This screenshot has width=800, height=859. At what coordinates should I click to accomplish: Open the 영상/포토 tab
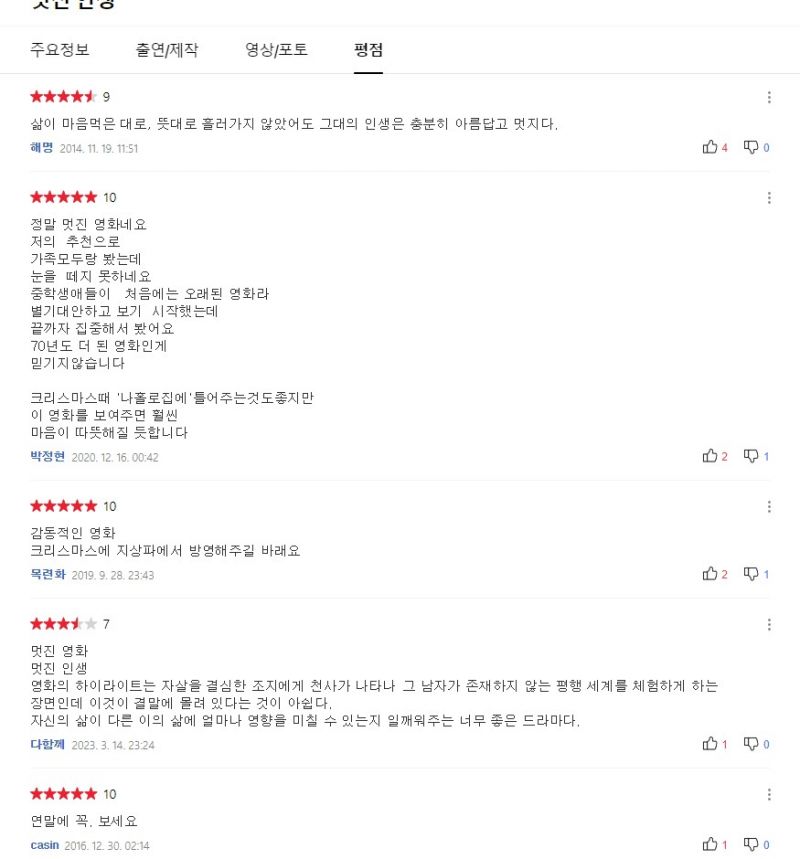[x=276, y=50]
